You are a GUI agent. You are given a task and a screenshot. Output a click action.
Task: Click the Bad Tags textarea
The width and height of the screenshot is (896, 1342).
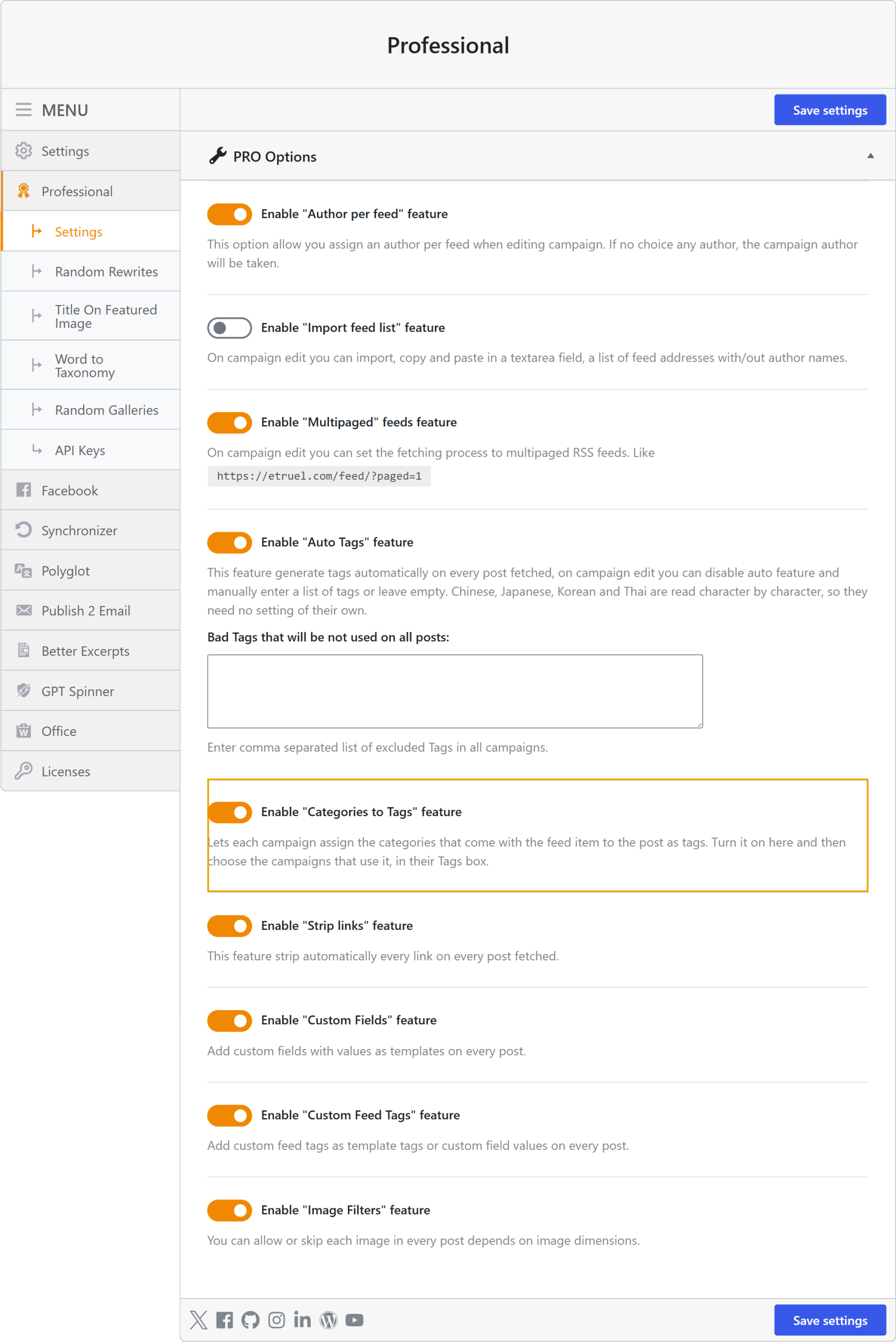click(x=455, y=691)
